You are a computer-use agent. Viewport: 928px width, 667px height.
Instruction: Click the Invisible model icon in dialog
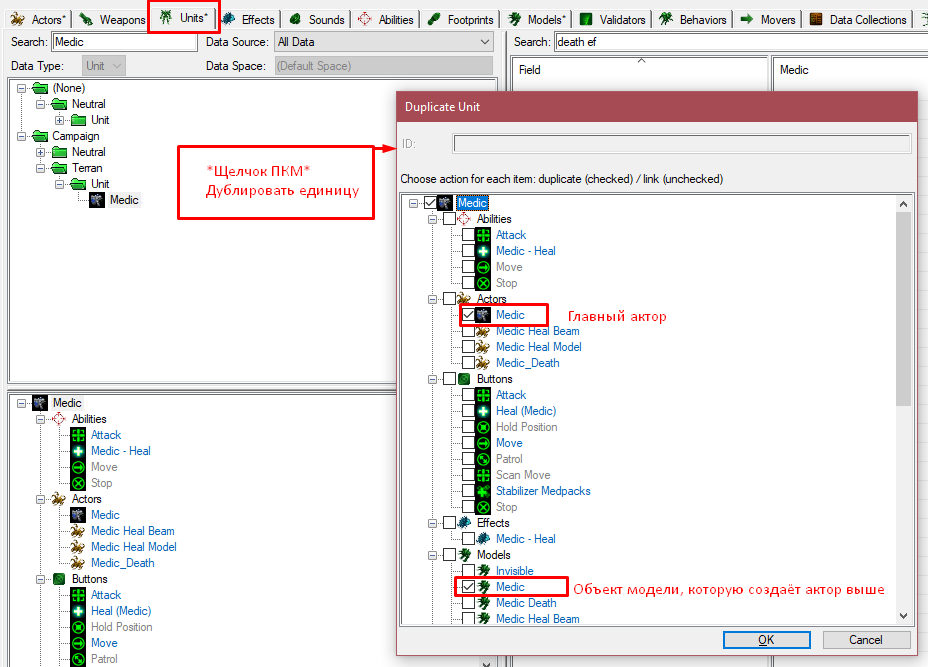coord(484,571)
